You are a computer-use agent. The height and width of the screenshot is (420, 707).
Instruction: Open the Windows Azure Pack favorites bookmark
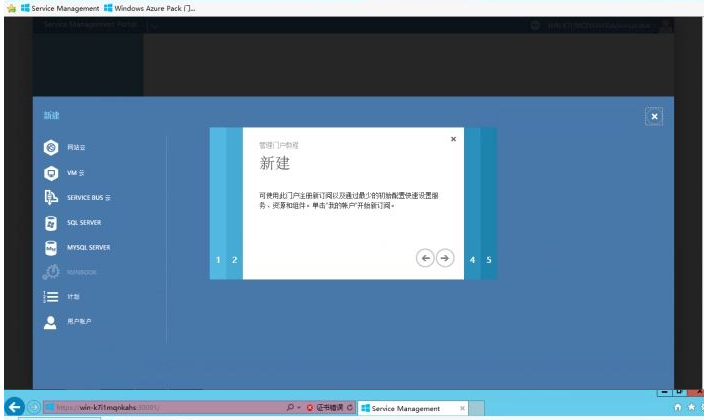[x=150, y=8]
